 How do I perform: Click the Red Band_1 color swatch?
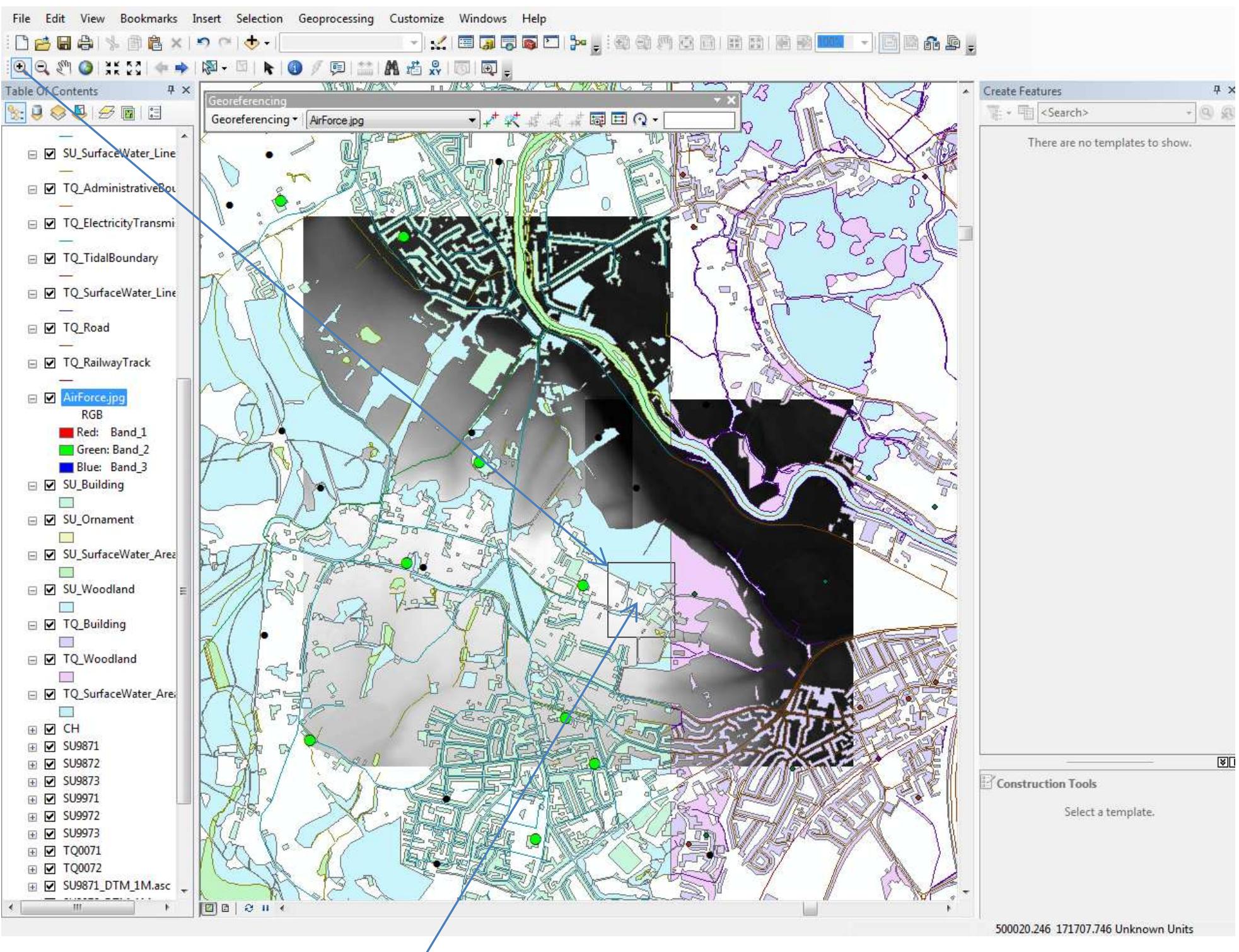66,432
